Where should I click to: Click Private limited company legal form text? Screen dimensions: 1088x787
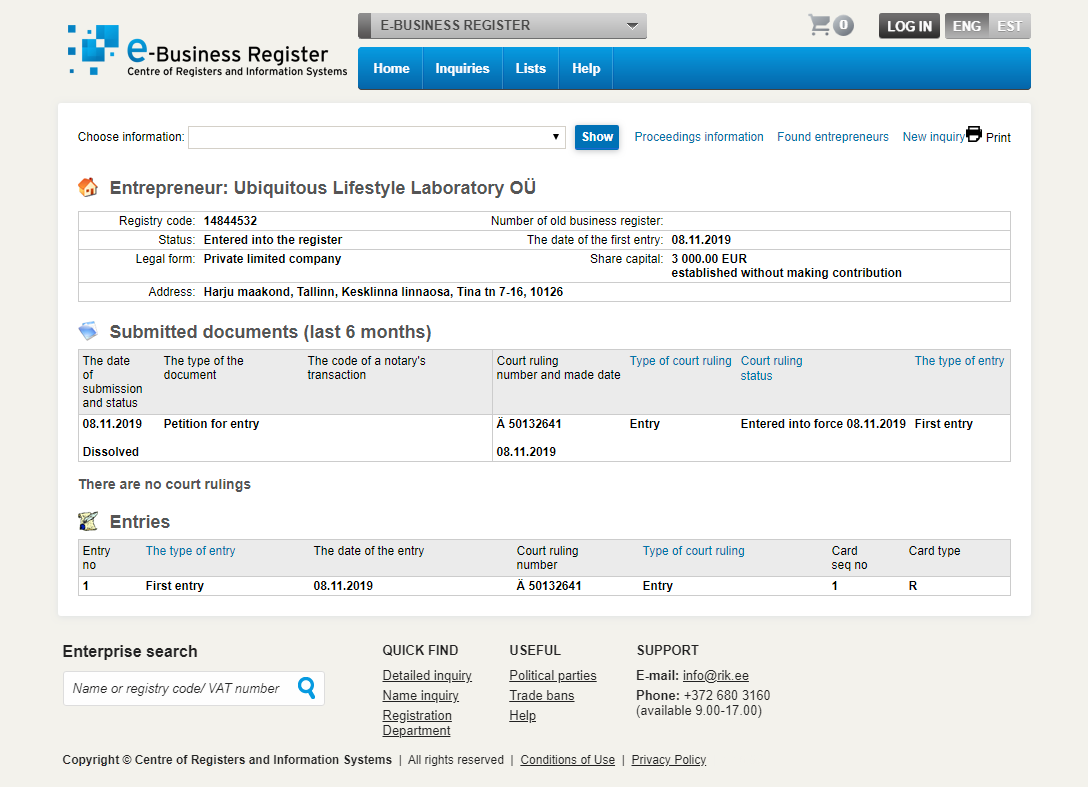273,259
